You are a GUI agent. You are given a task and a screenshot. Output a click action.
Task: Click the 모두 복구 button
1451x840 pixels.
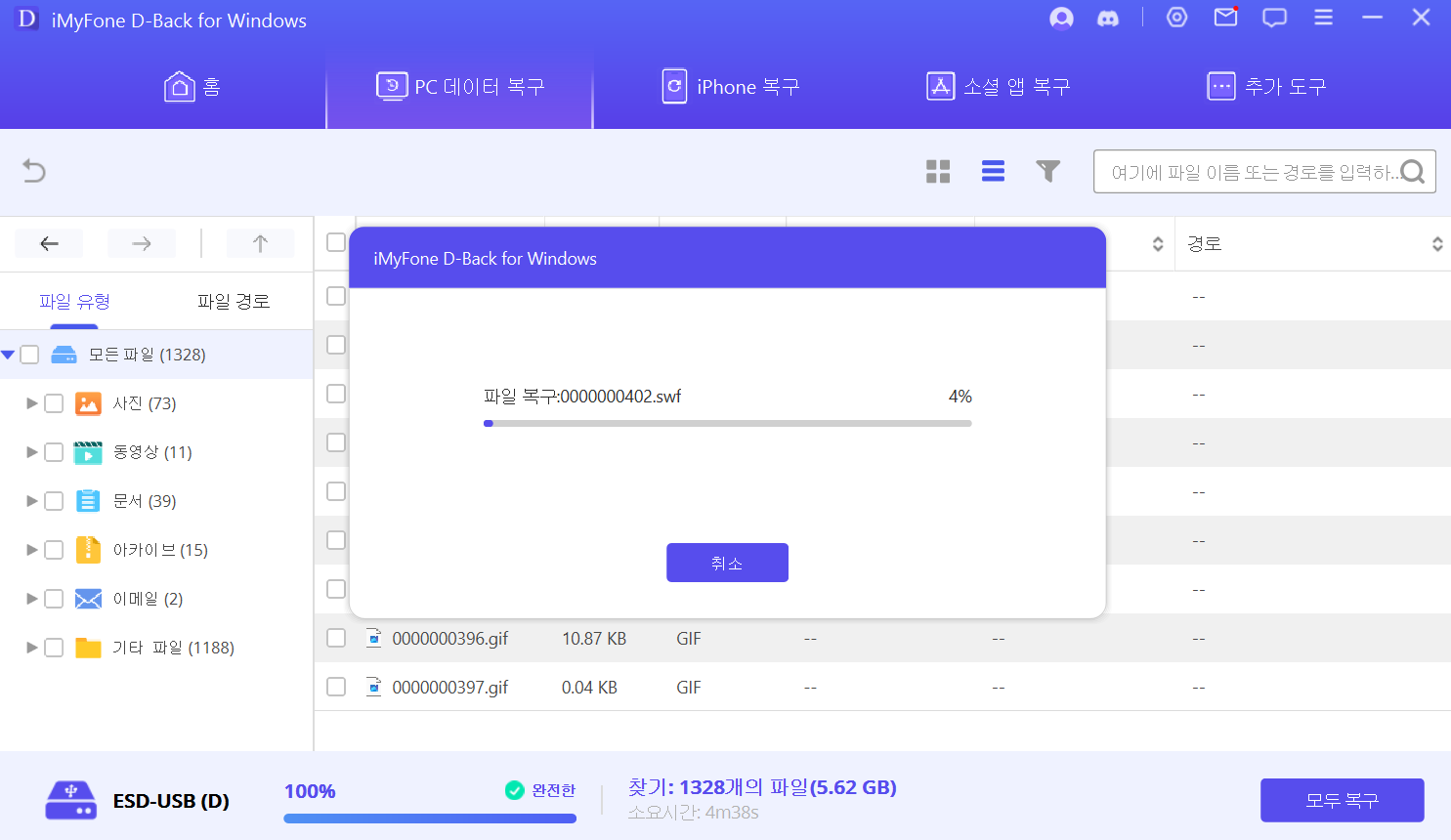tap(1342, 801)
